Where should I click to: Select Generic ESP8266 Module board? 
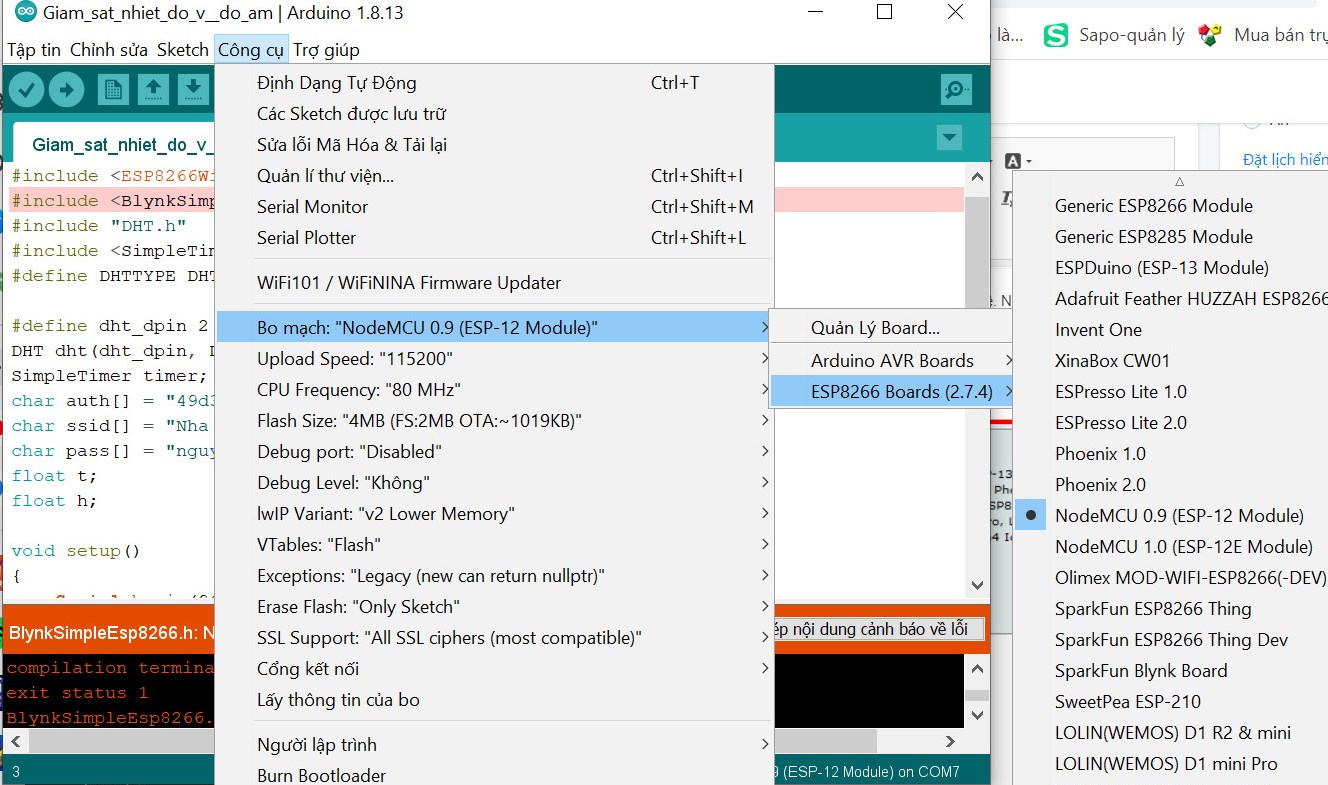tap(1170, 206)
